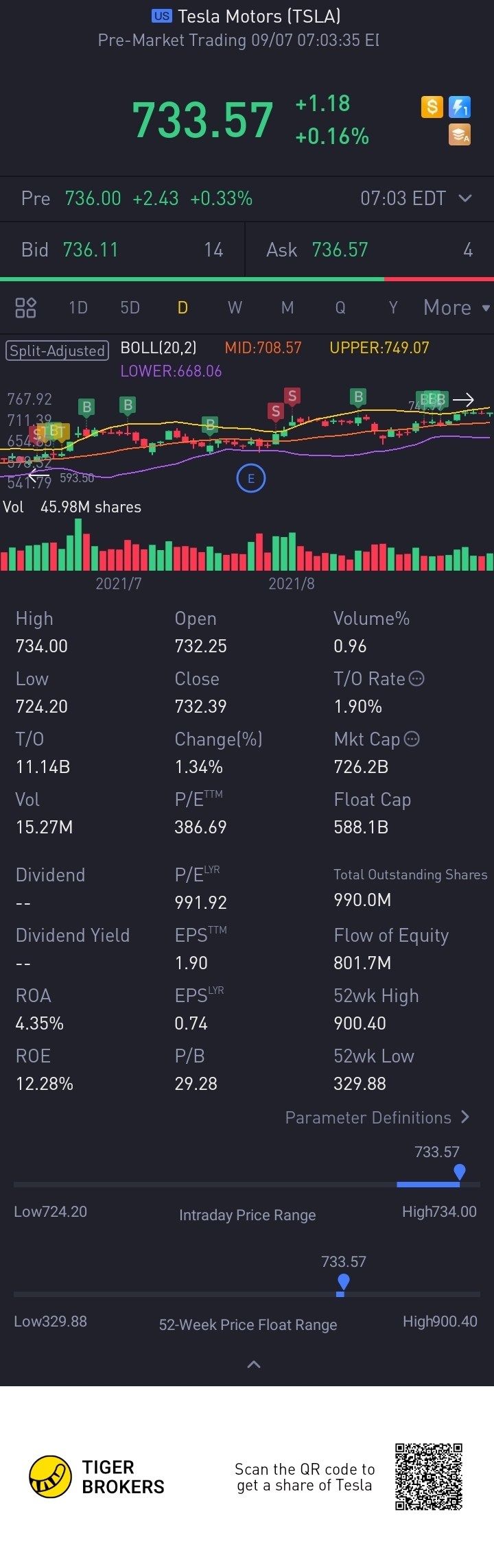Open the Parameter Definitions link
This screenshot has width=494, height=1568.
pyautogui.click(x=377, y=1117)
